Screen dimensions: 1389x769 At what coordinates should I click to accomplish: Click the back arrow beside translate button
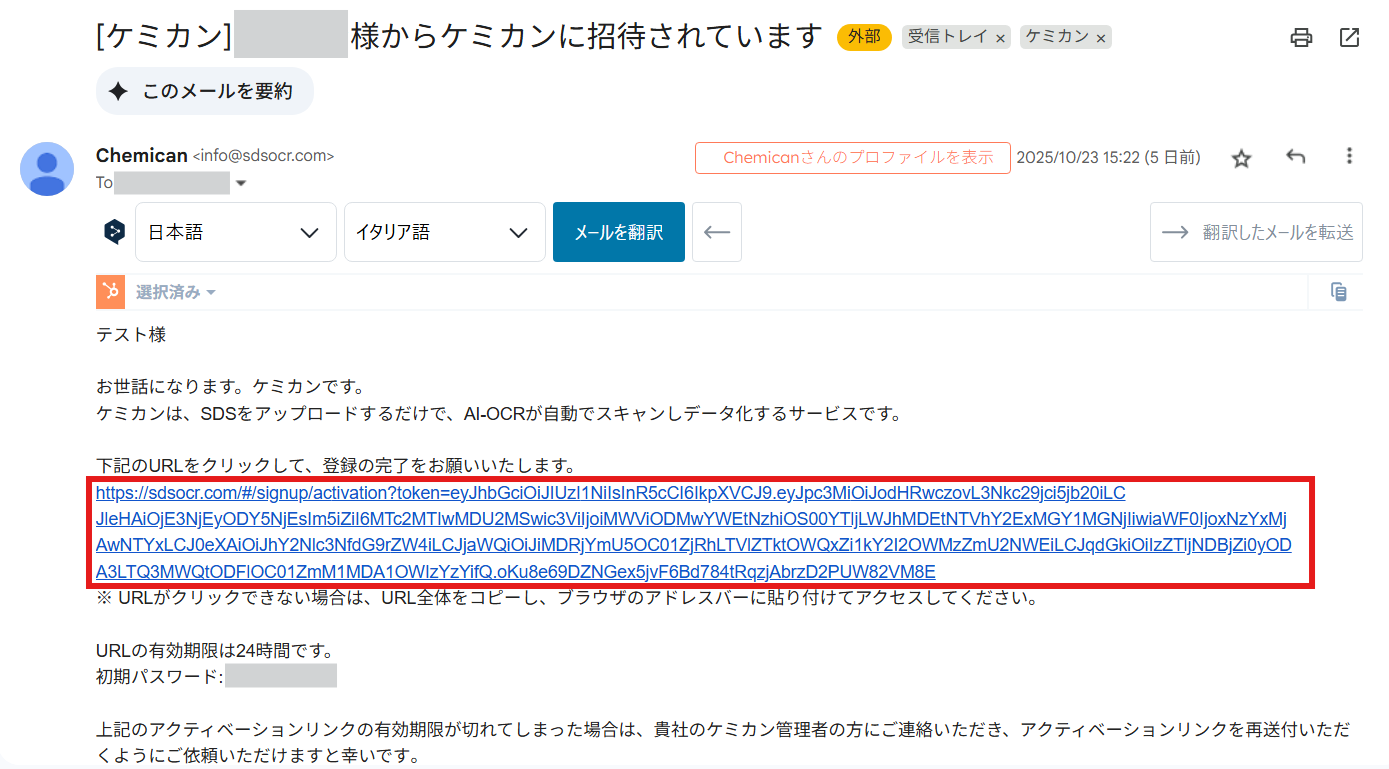tap(717, 232)
